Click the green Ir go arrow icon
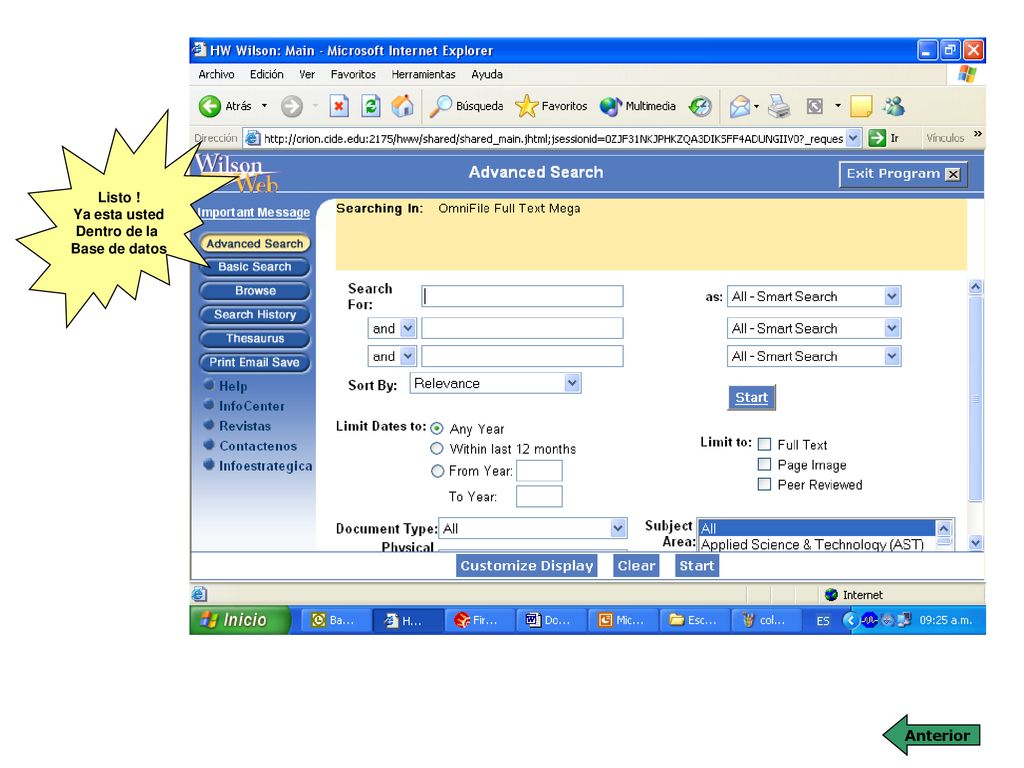The width and height of the screenshot is (1024, 768). pos(876,138)
